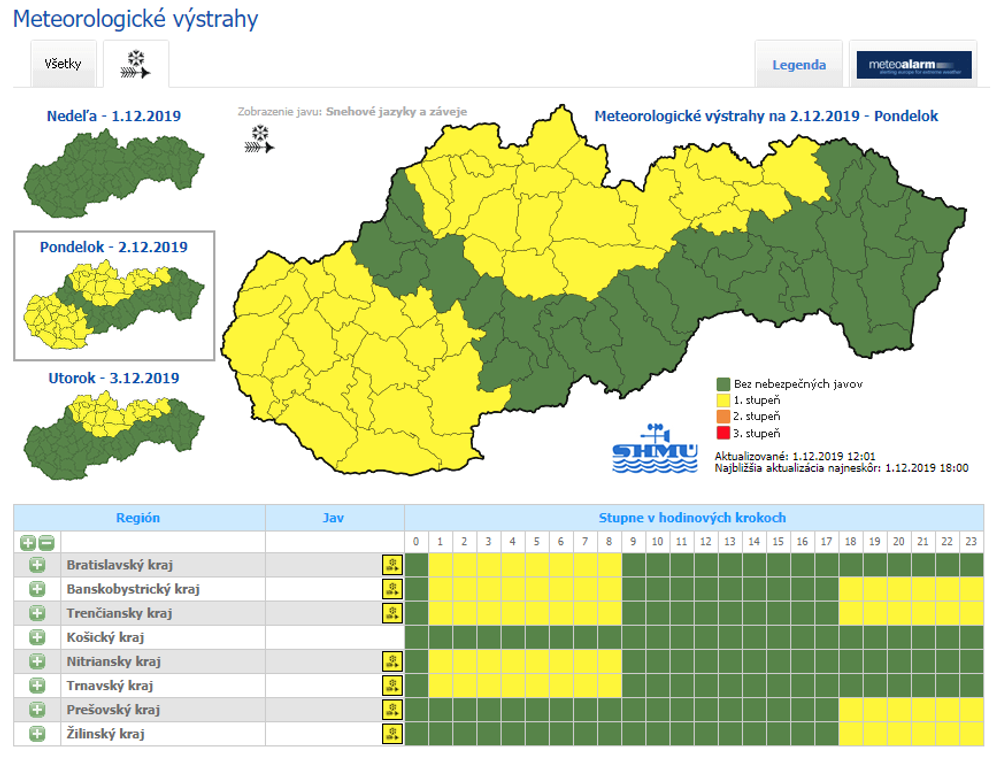Select the snowflake warning type tab

pyautogui.click(x=135, y=63)
